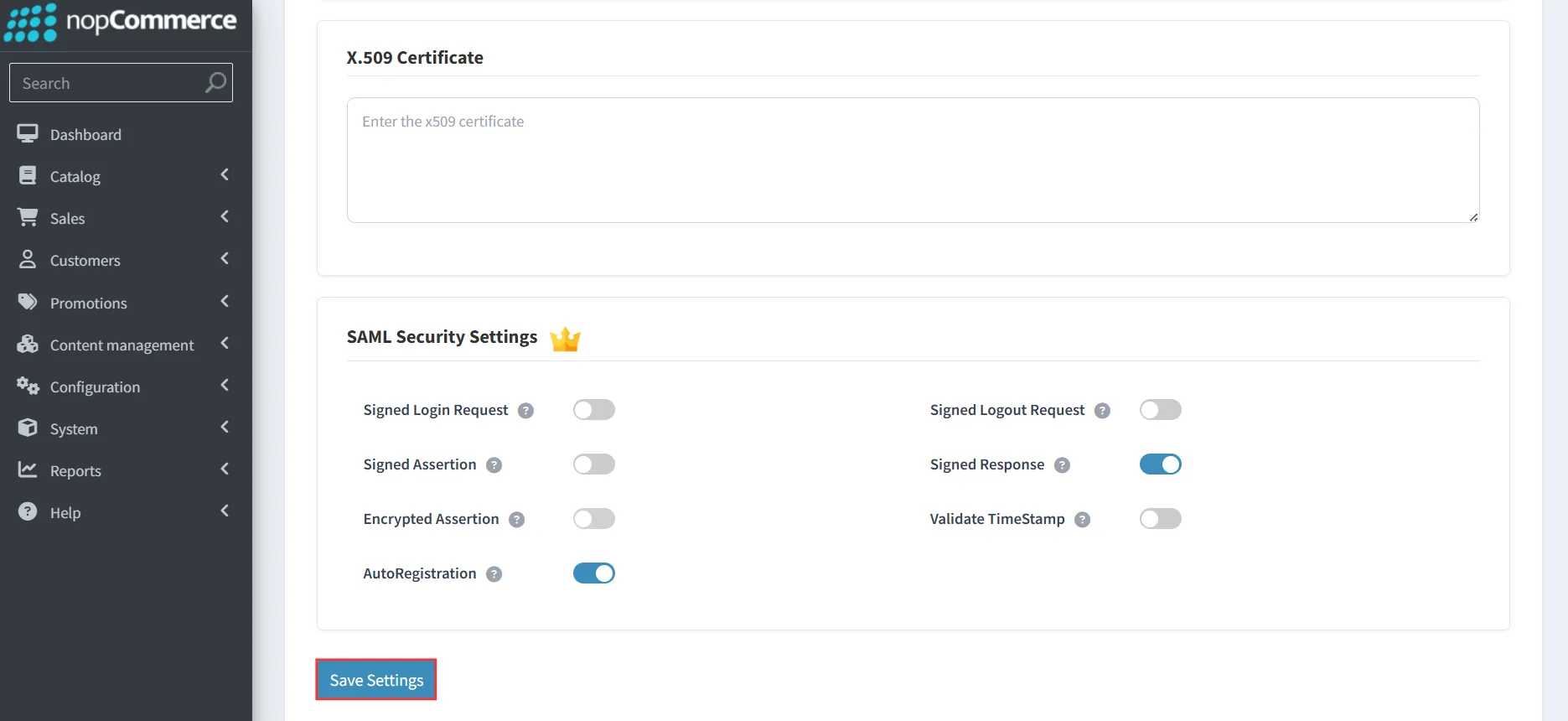Expand the Catalog menu section
This screenshot has width=1568, height=721.
[225, 175]
